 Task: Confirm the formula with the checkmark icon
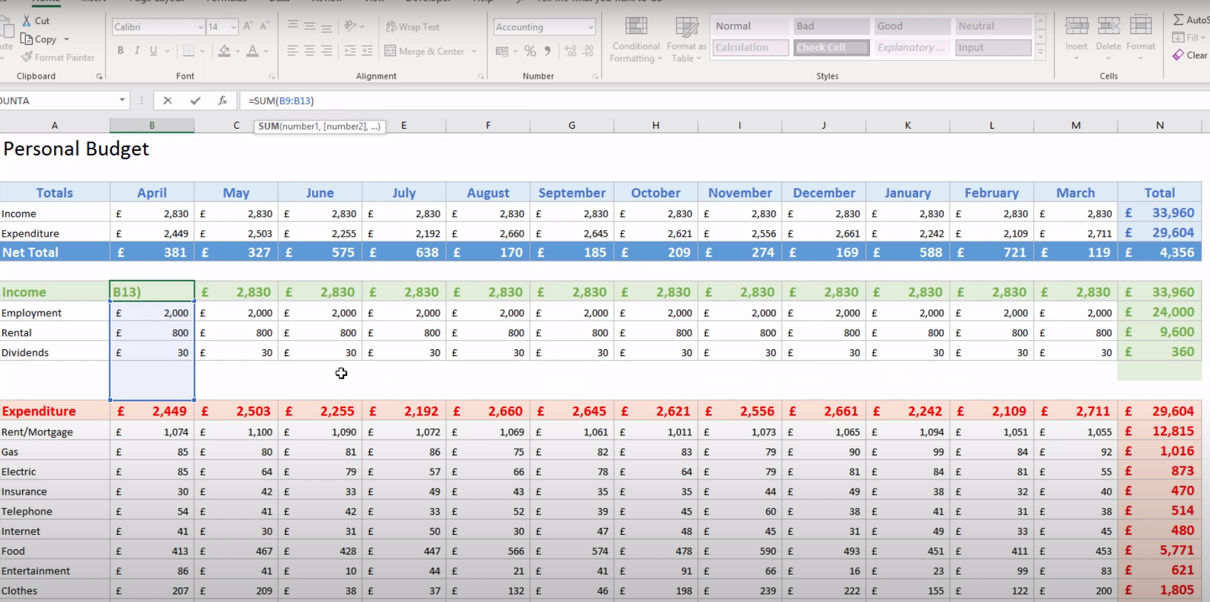pos(195,101)
